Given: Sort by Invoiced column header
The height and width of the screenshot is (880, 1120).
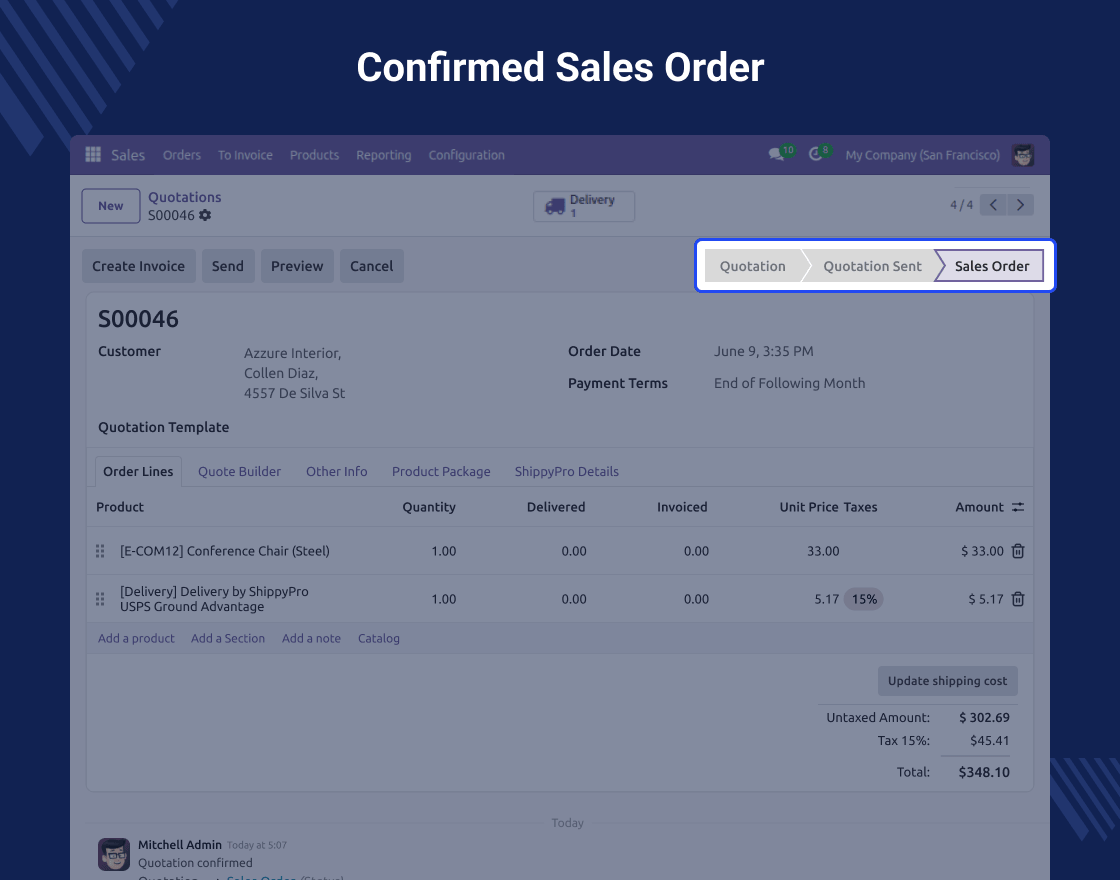Looking at the screenshot, I should pyautogui.click(x=682, y=507).
